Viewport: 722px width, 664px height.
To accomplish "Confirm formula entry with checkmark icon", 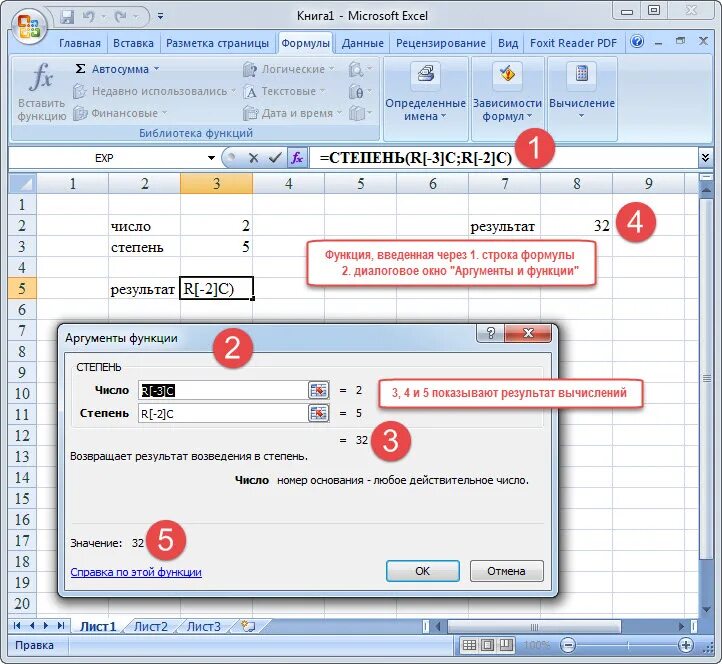I will pyautogui.click(x=275, y=158).
